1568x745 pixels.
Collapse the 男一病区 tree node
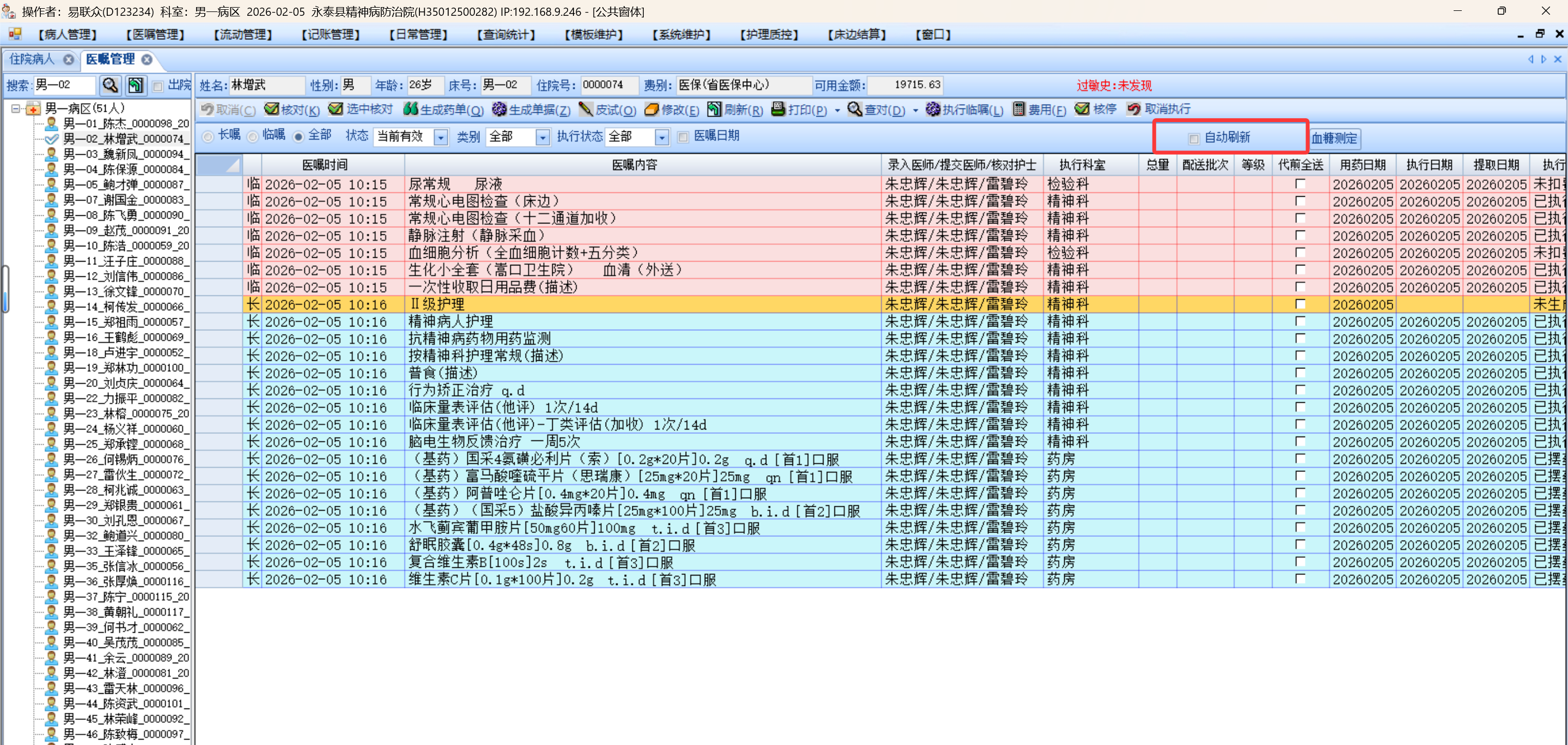coord(16,108)
